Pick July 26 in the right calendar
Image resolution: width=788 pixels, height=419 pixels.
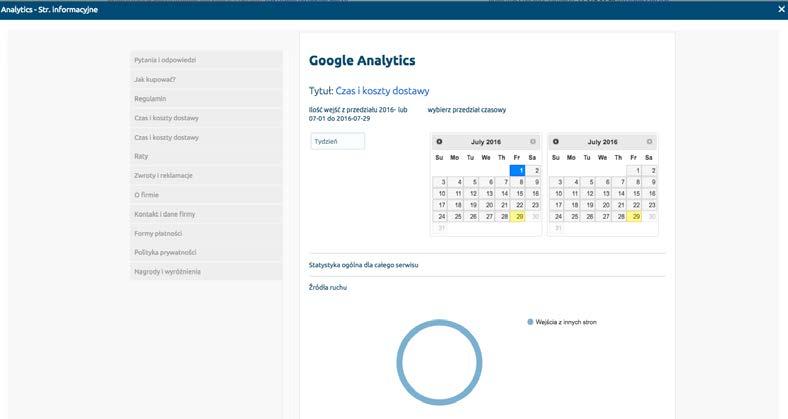587,217
